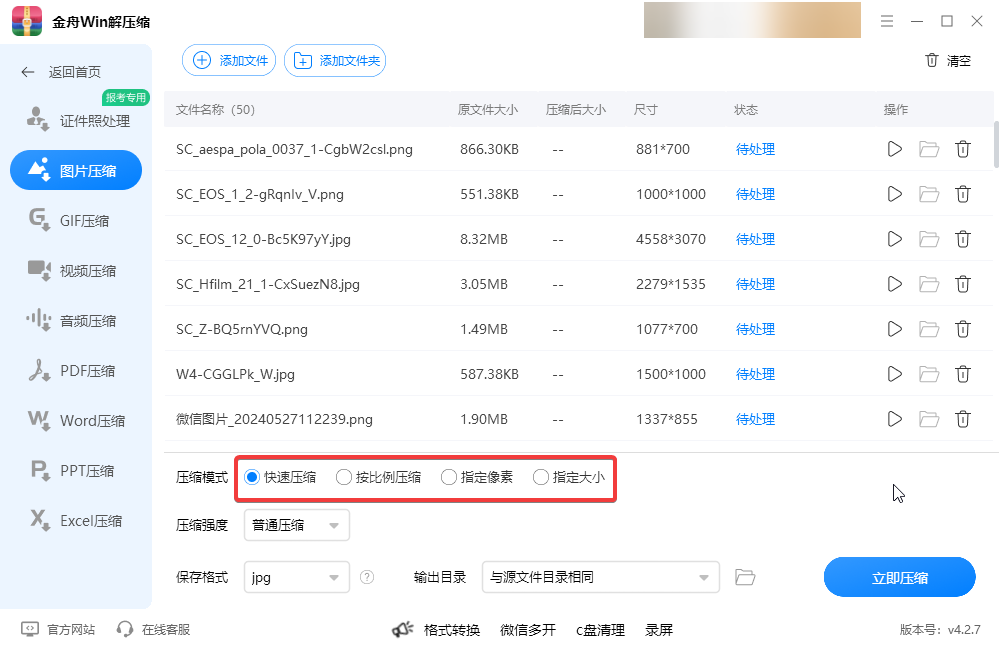Contact 在线客服
This screenshot has height=647, width=999.
[153, 629]
